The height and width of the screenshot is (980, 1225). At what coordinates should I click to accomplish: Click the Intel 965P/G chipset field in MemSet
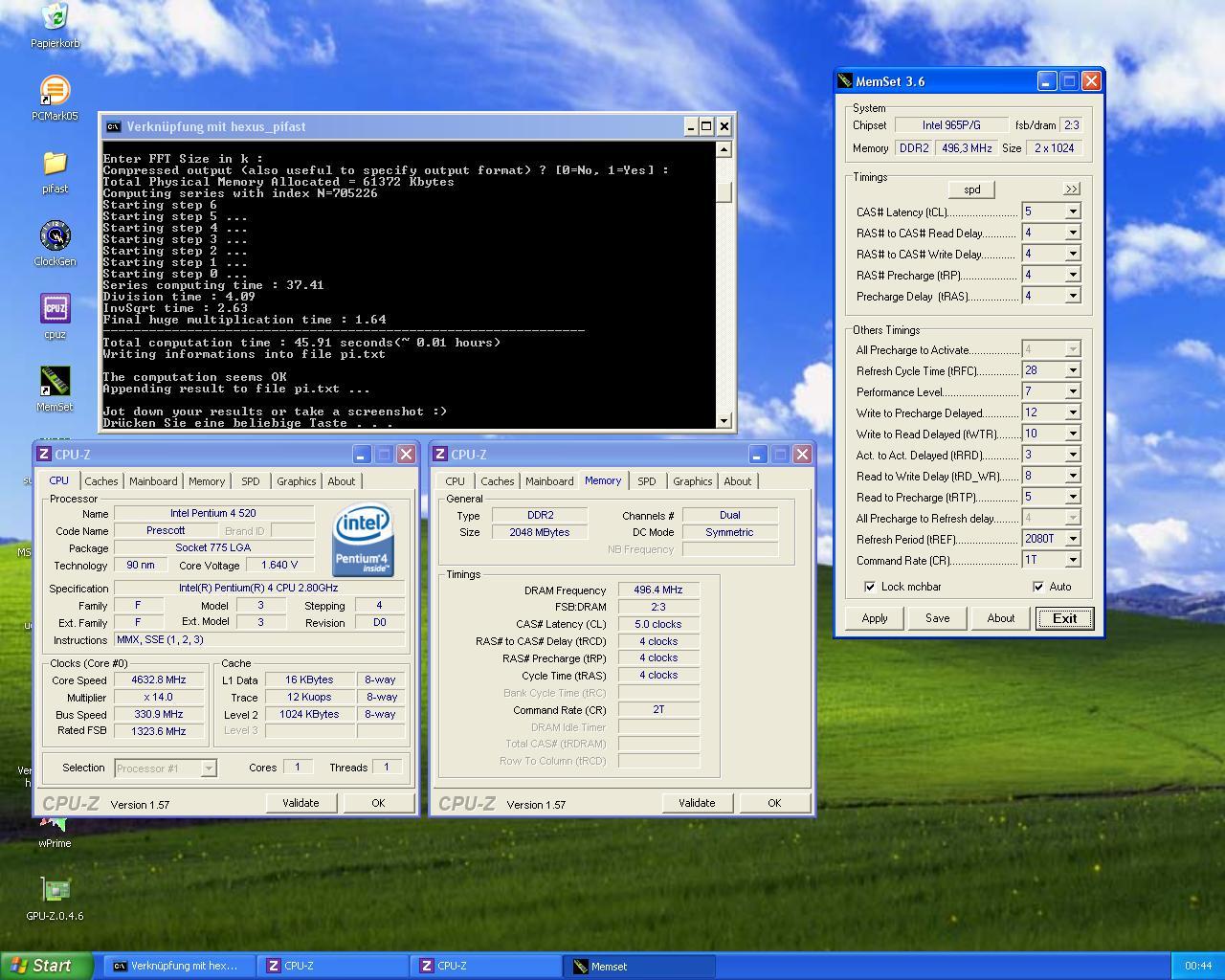tap(951, 125)
